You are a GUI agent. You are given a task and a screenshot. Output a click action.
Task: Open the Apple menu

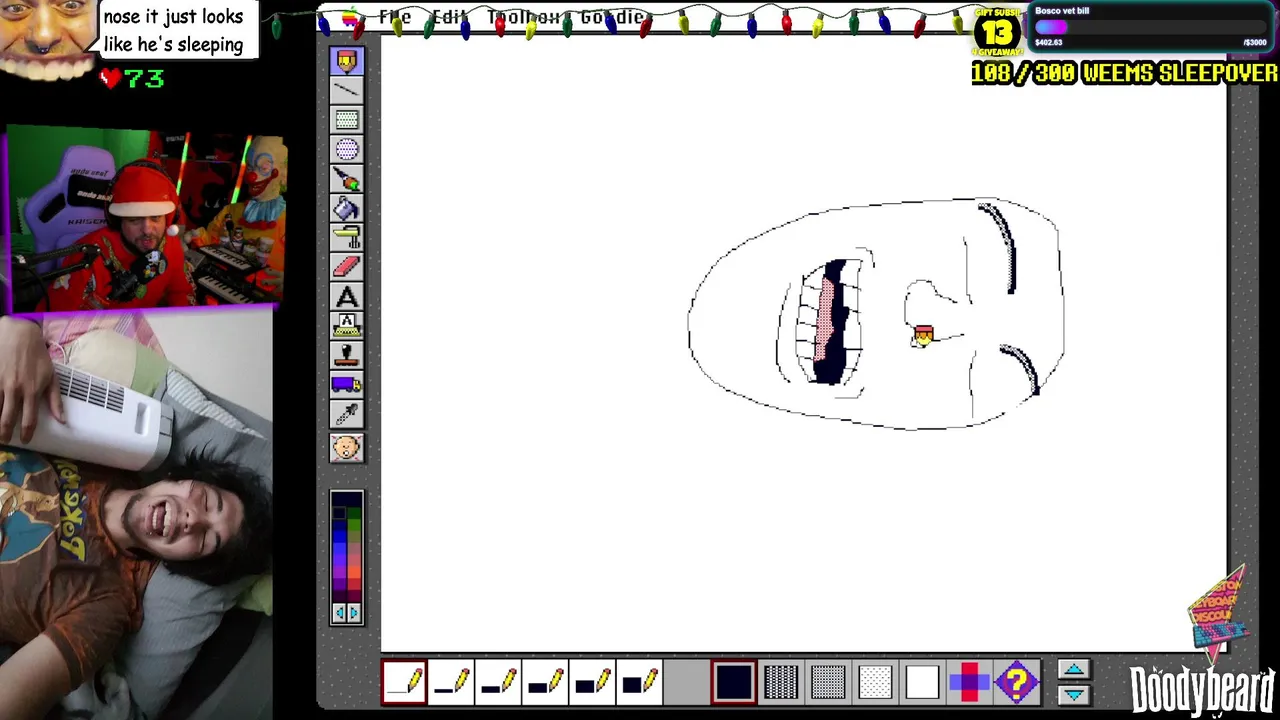click(351, 18)
